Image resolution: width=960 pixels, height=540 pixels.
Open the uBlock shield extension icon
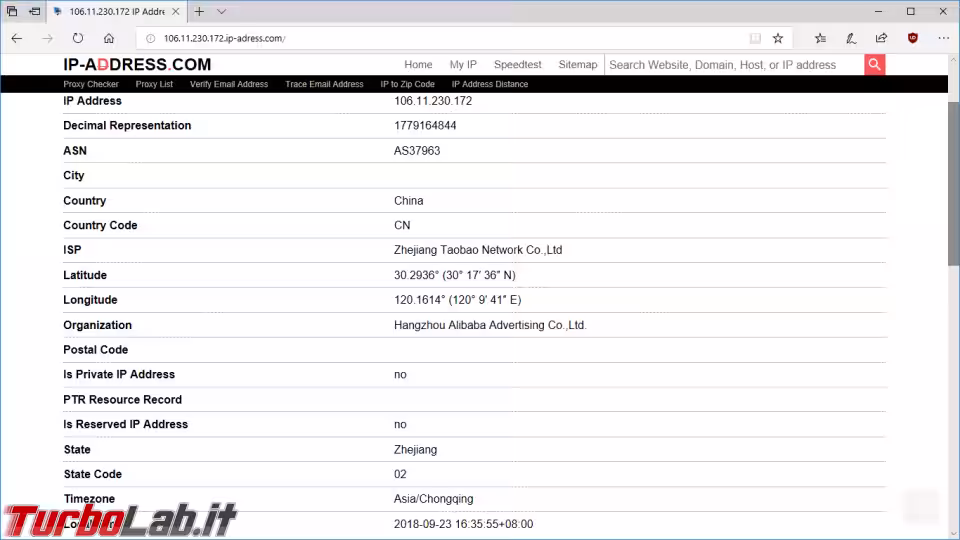click(x=912, y=38)
